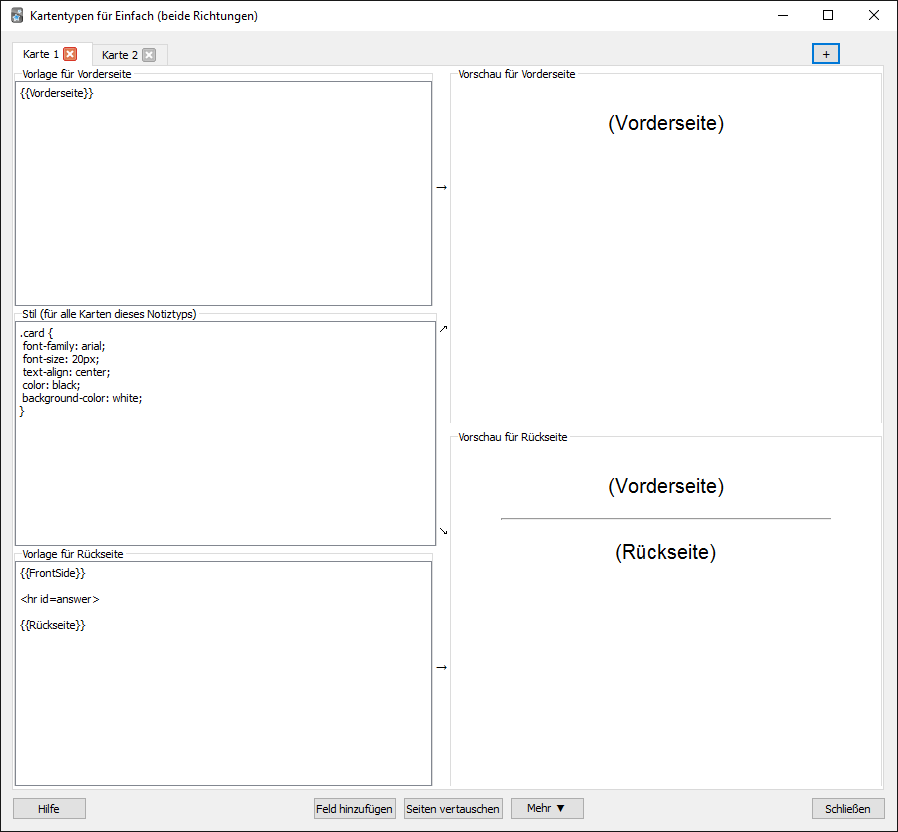Click into the Stil CSS editor
Viewport: 898px width, 832px height.
click(x=225, y=433)
